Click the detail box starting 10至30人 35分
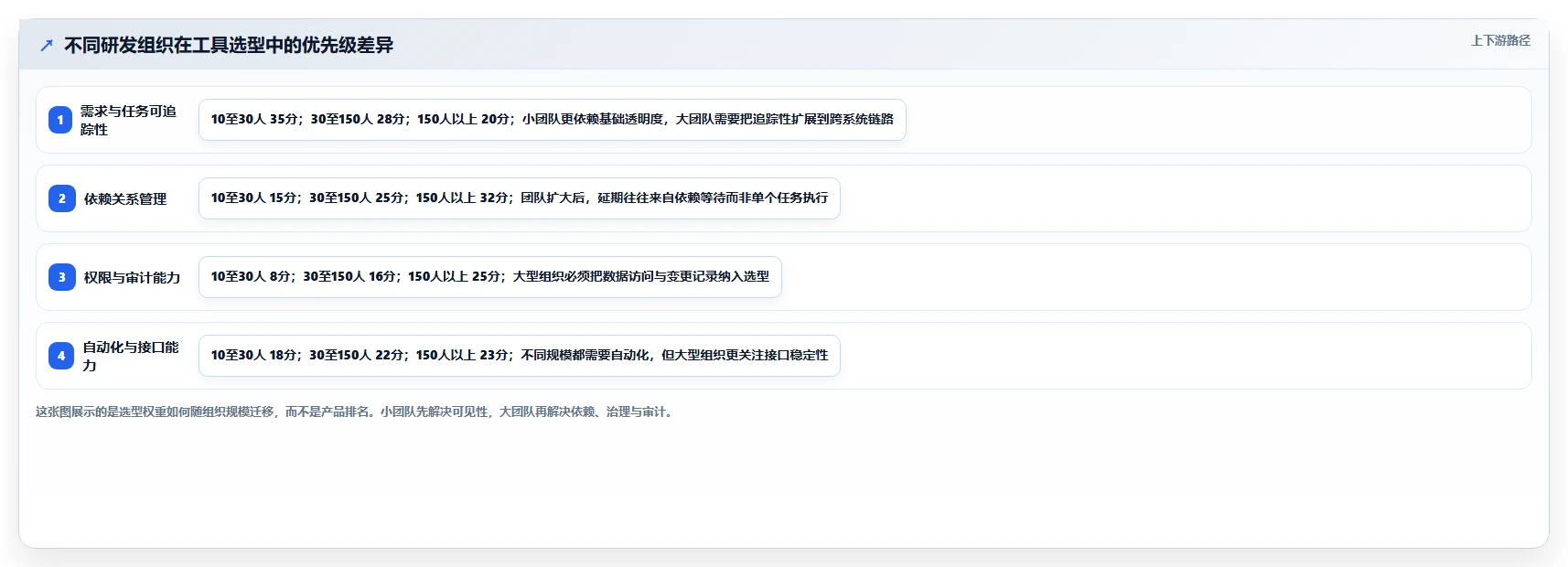This screenshot has height=567, width=1568. [x=553, y=120]
